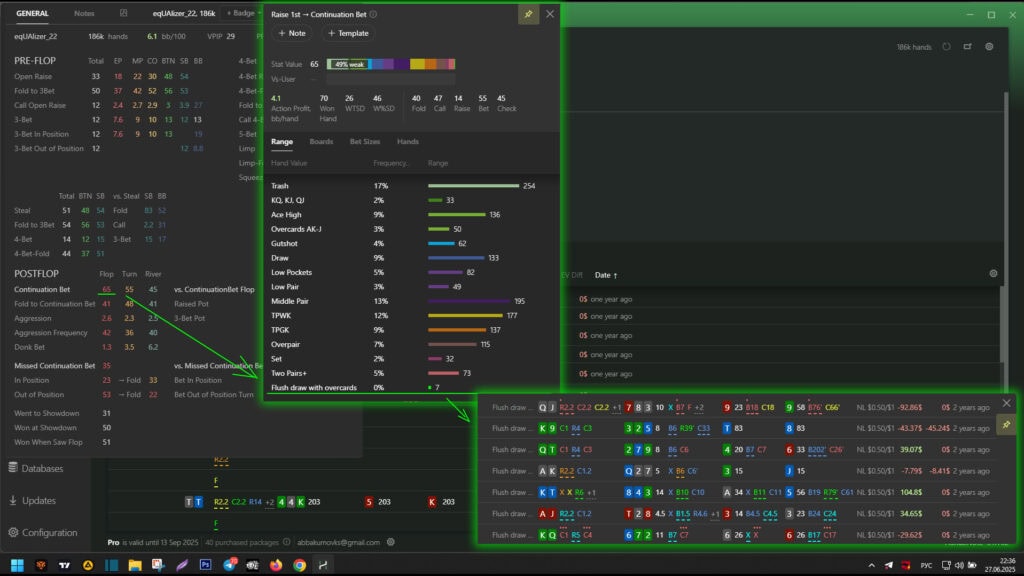Open the Bet Sizes tab
This screenshot has width=1024, height=576.
coord(364,142)
